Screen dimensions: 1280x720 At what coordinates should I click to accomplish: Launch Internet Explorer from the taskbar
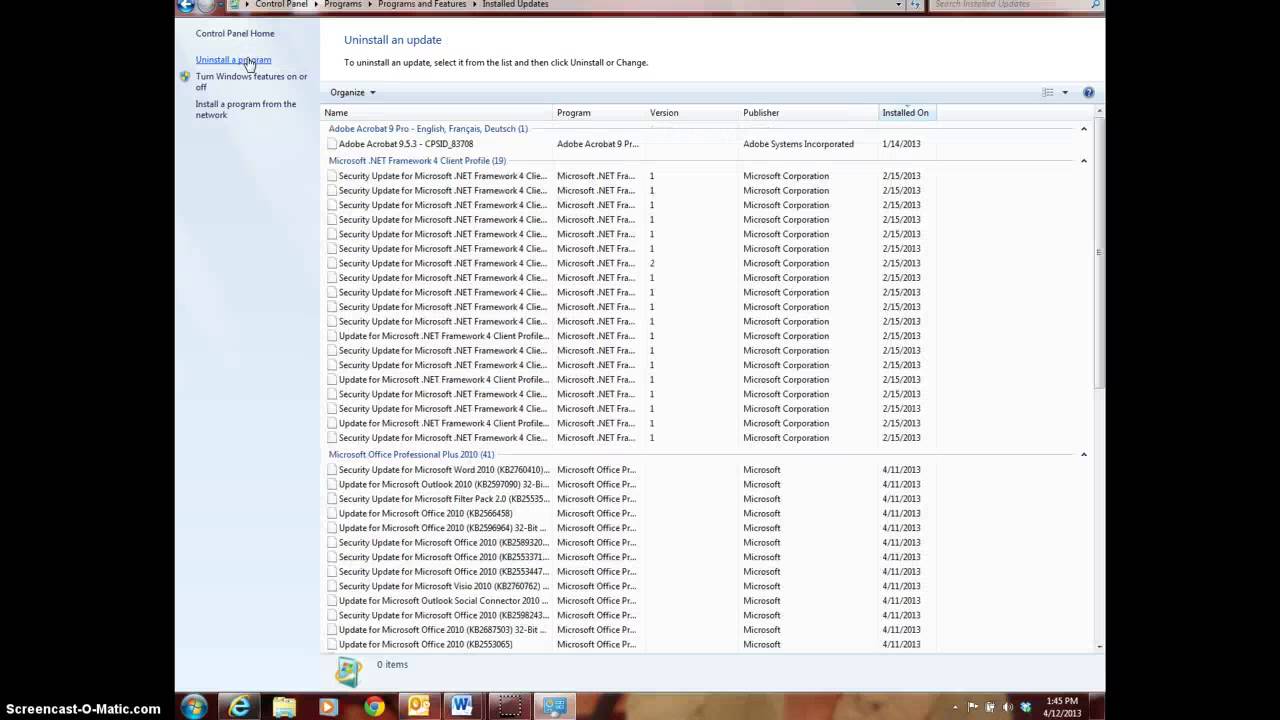(240, 707)
